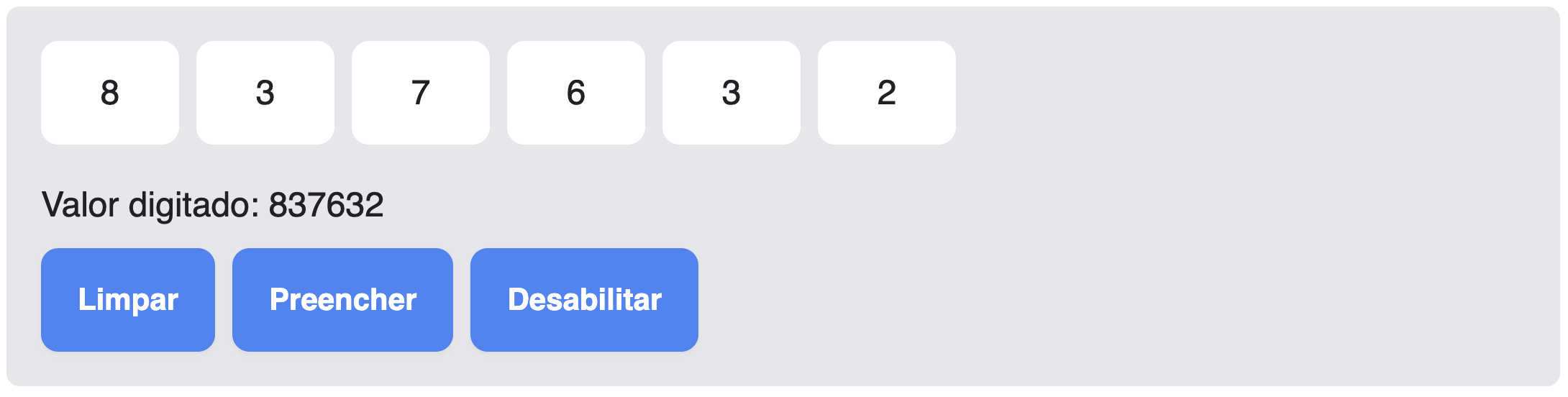Click the last digit box containing 2
Image resolution: width=1568 pixels, height=397 pixels.
887,93
